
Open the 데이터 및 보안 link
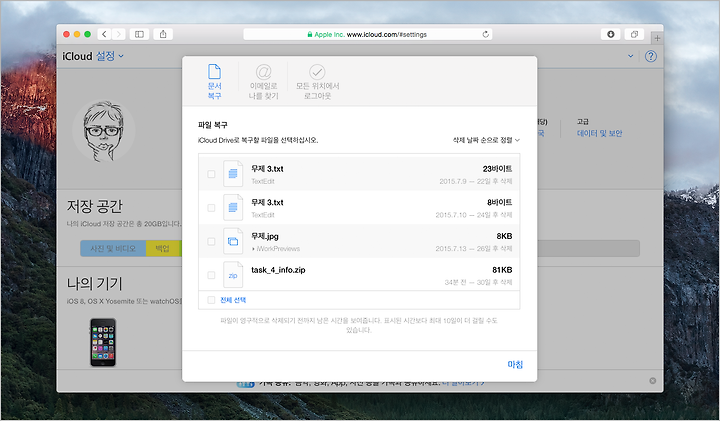point(599,133)
